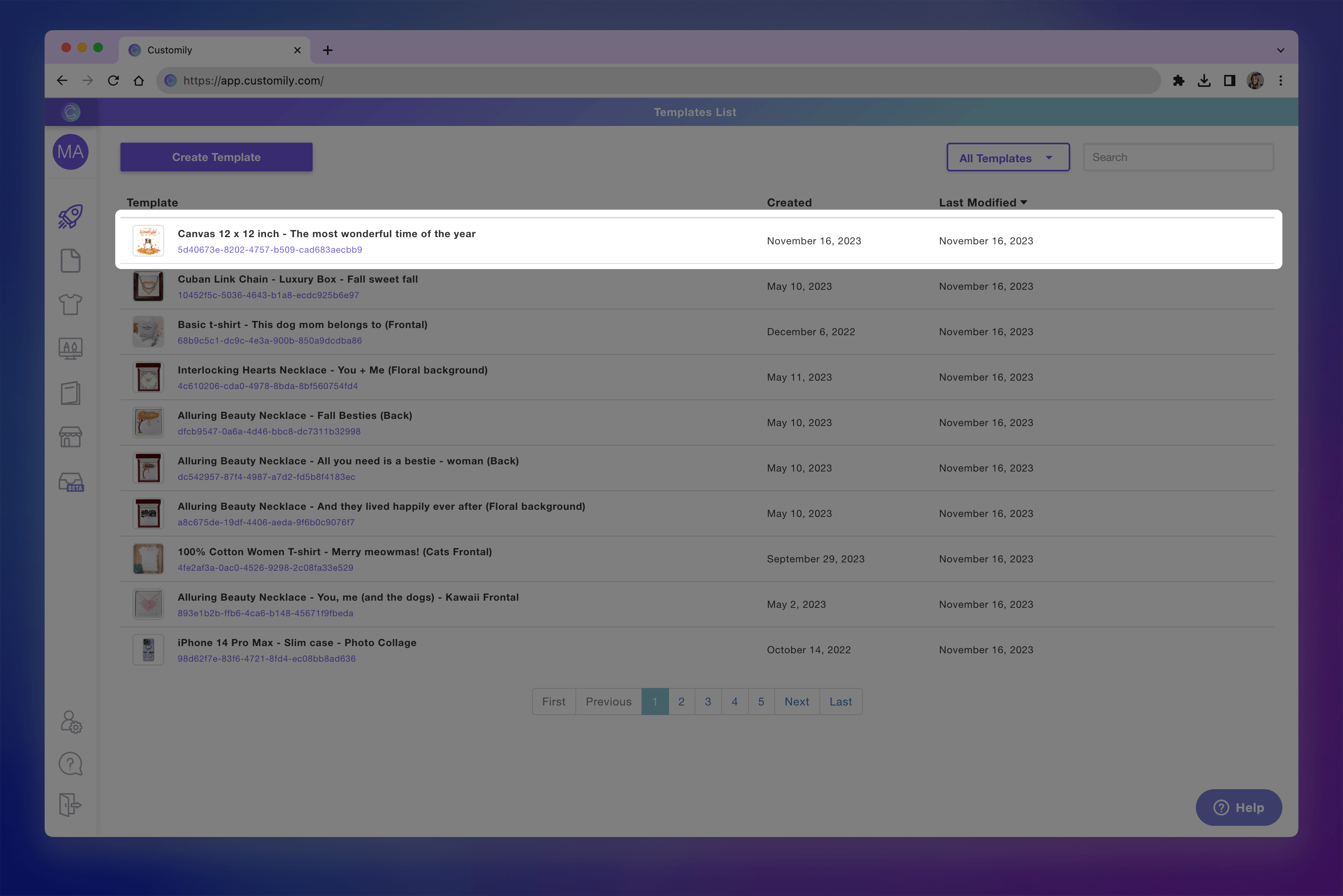Viewport: 1343px width, 896px height.
Task: Click the help question bubble sidebar icon
Action: click(x=70, y=763)
